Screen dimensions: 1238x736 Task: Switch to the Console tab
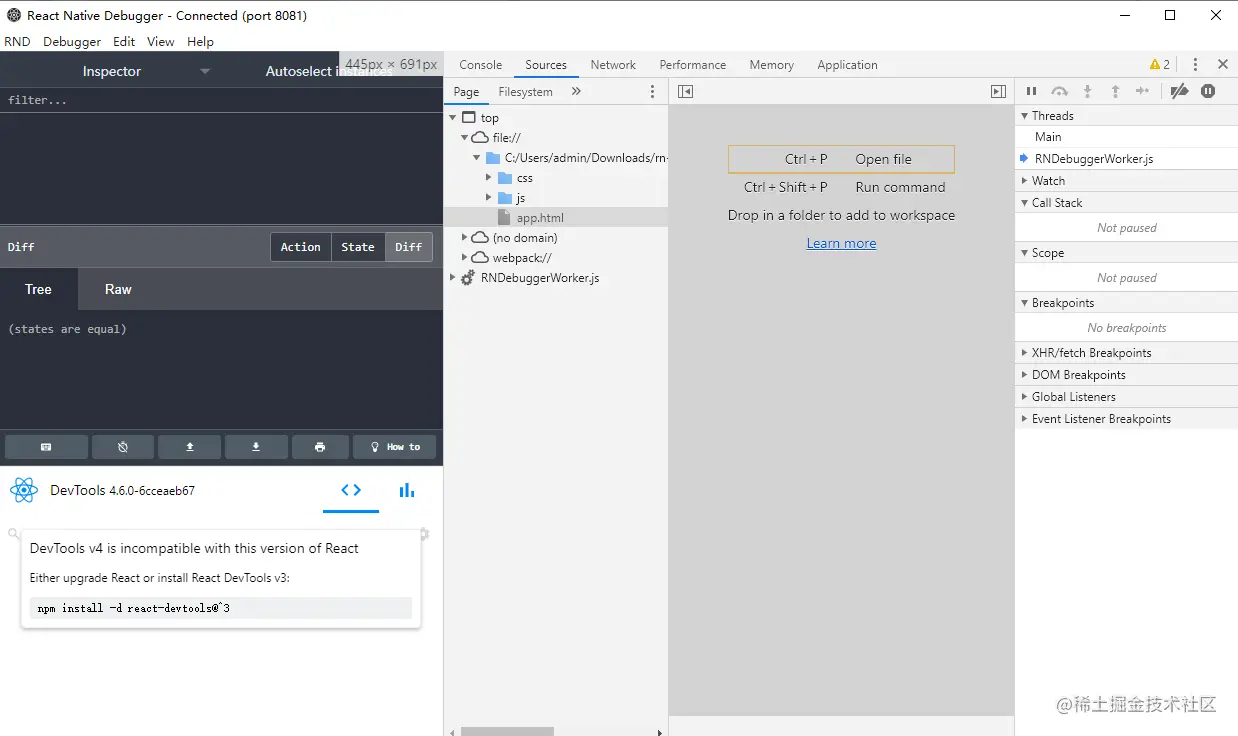(x=480, y=65)
